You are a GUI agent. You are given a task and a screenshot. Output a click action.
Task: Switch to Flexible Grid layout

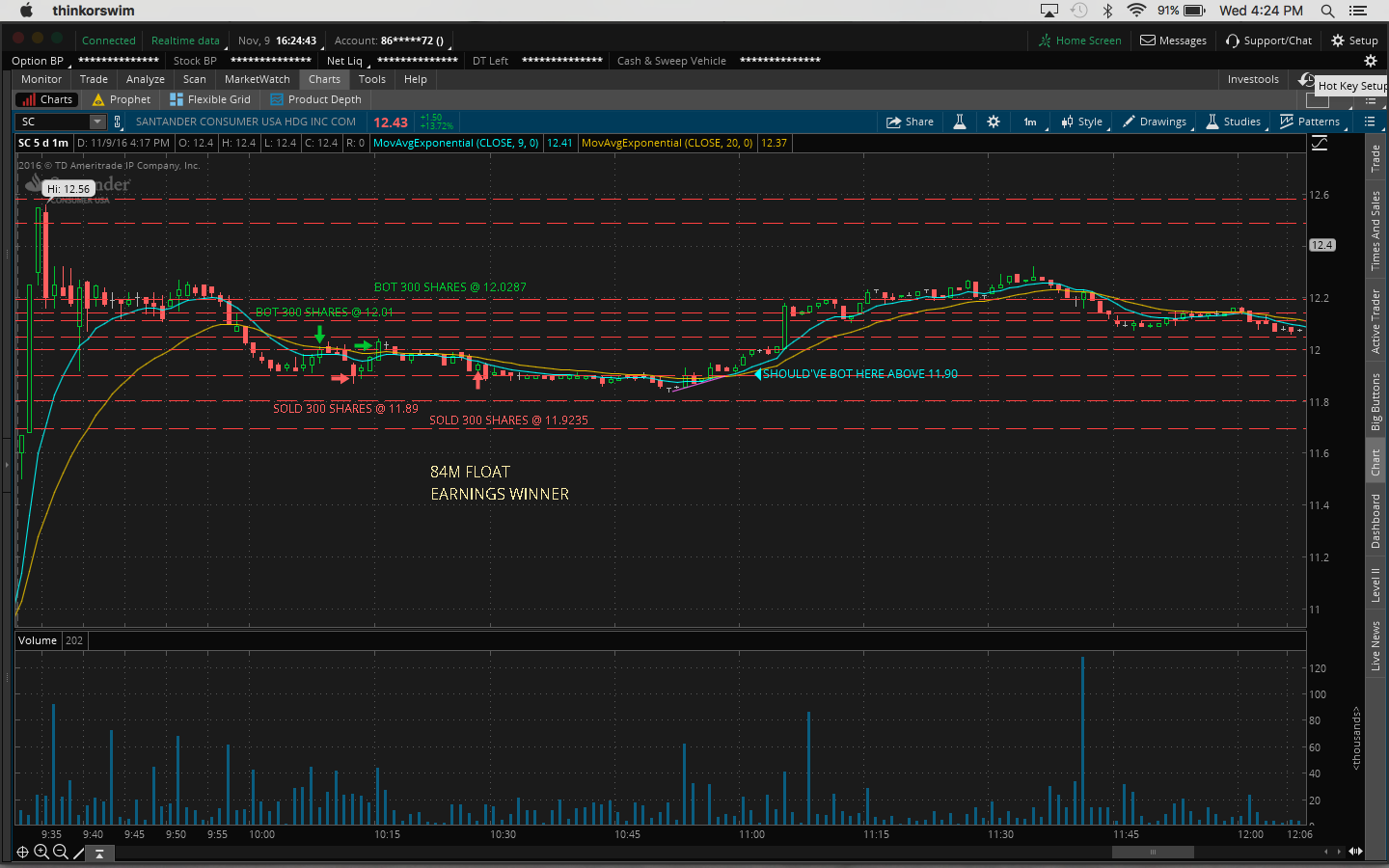pyautogui.click(x=210, y=99)
